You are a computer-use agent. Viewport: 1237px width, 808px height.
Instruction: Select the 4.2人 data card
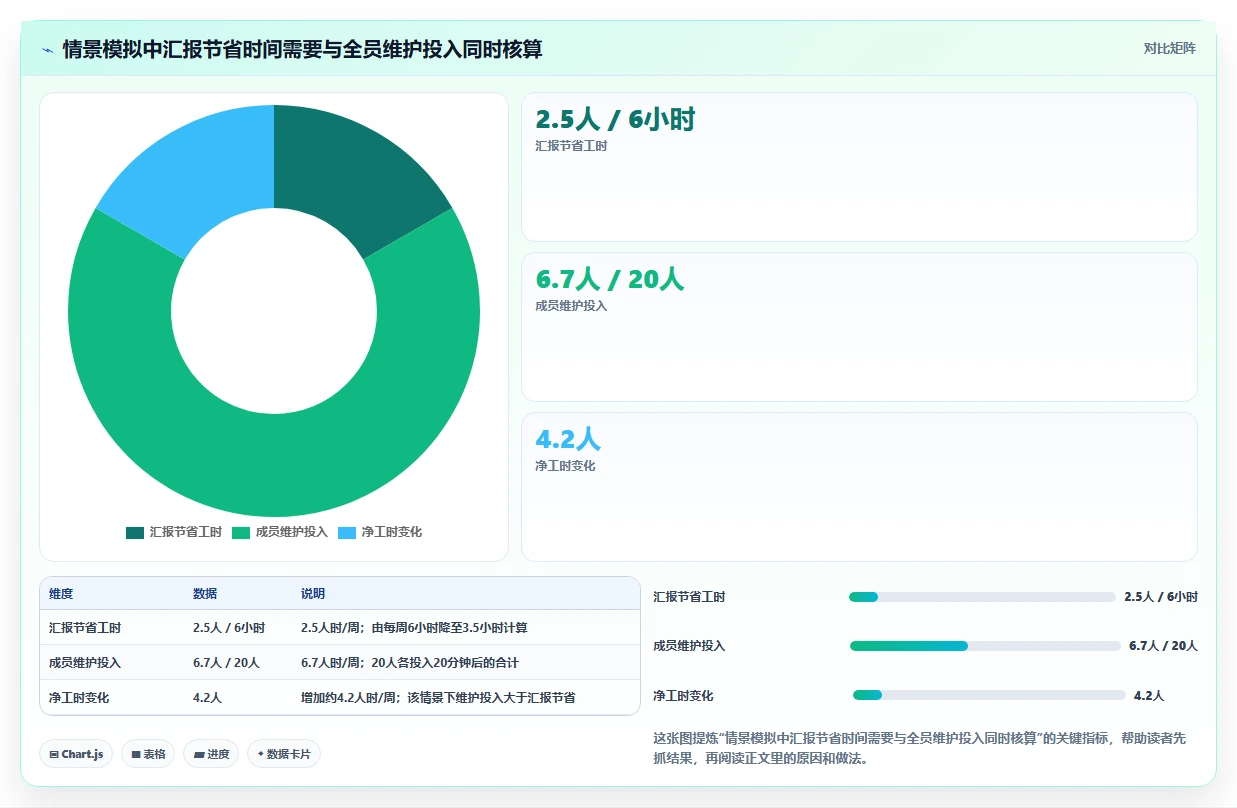tap(859, 487)
